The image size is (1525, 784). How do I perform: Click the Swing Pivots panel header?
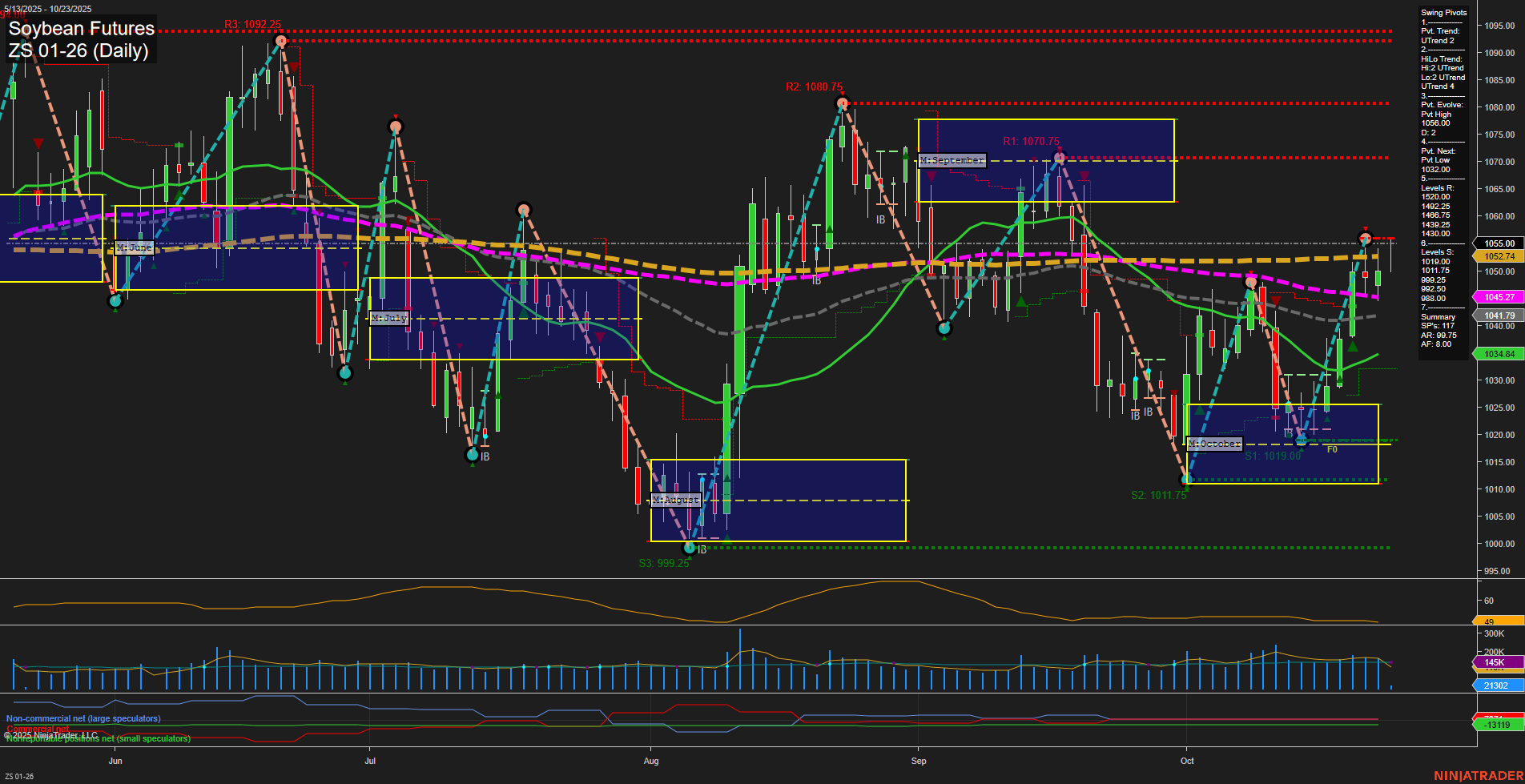(x=1443, y=12)
